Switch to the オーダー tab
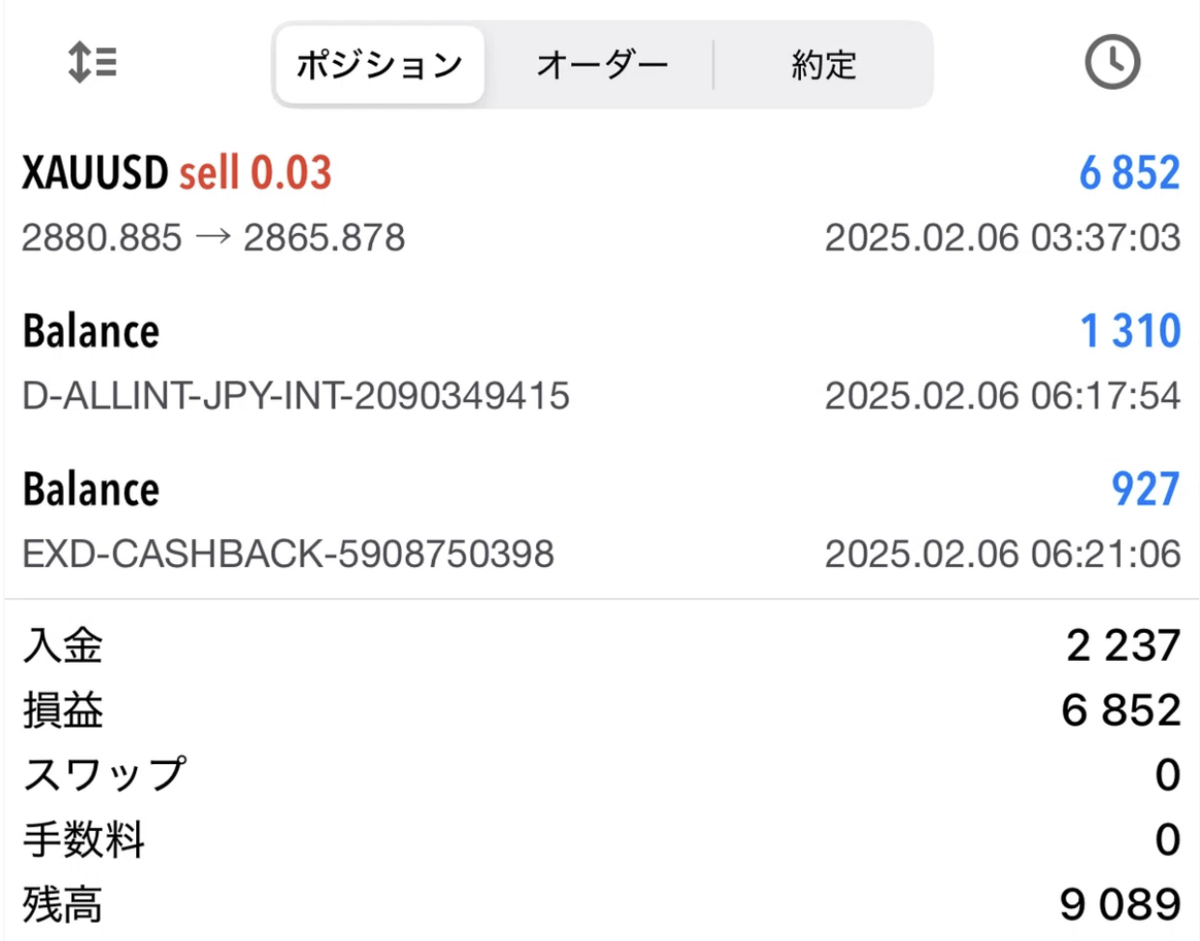 pyautogui.click(x=603, y=64)
